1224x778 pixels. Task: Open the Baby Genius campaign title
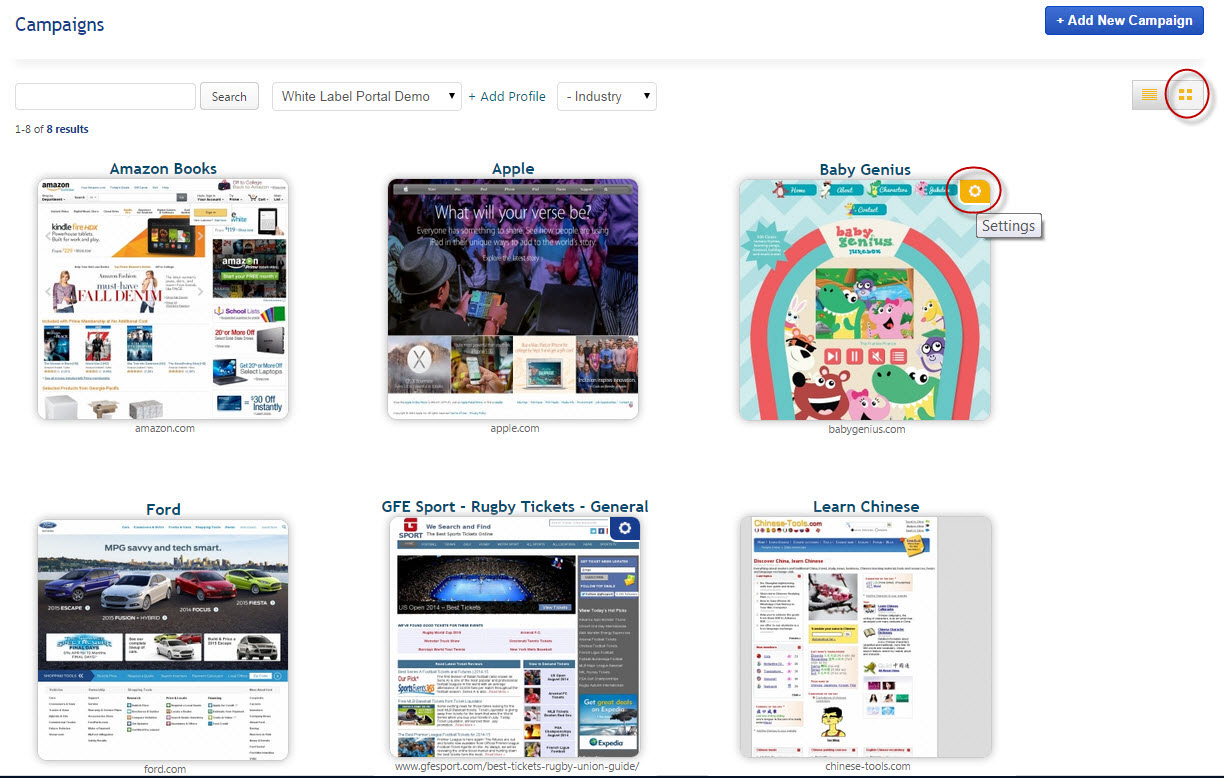pyautogui.click(x=865, y=169)
